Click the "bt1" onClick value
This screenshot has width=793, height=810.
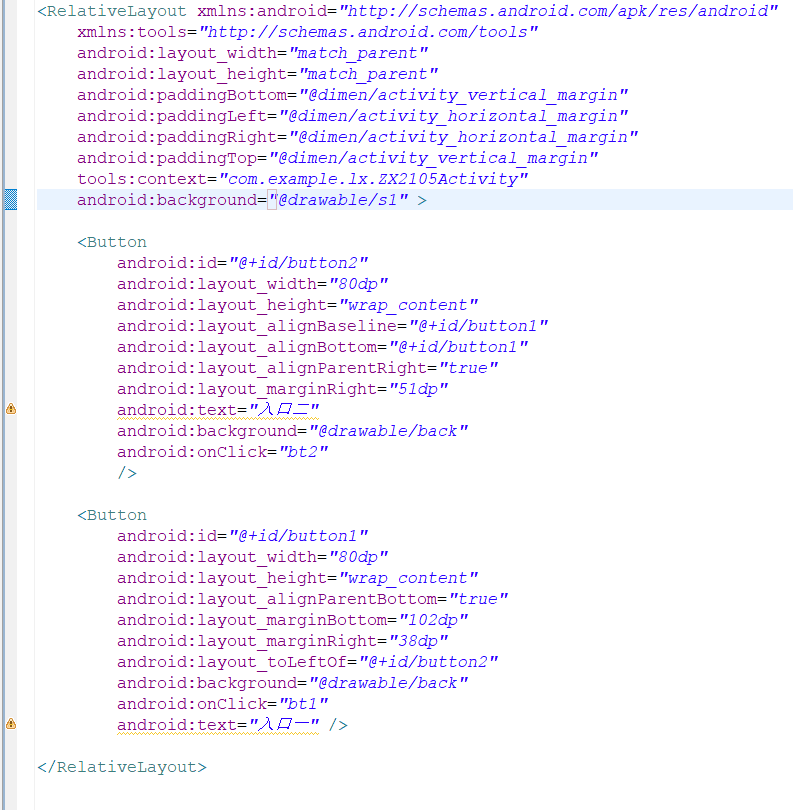(303, 704)
